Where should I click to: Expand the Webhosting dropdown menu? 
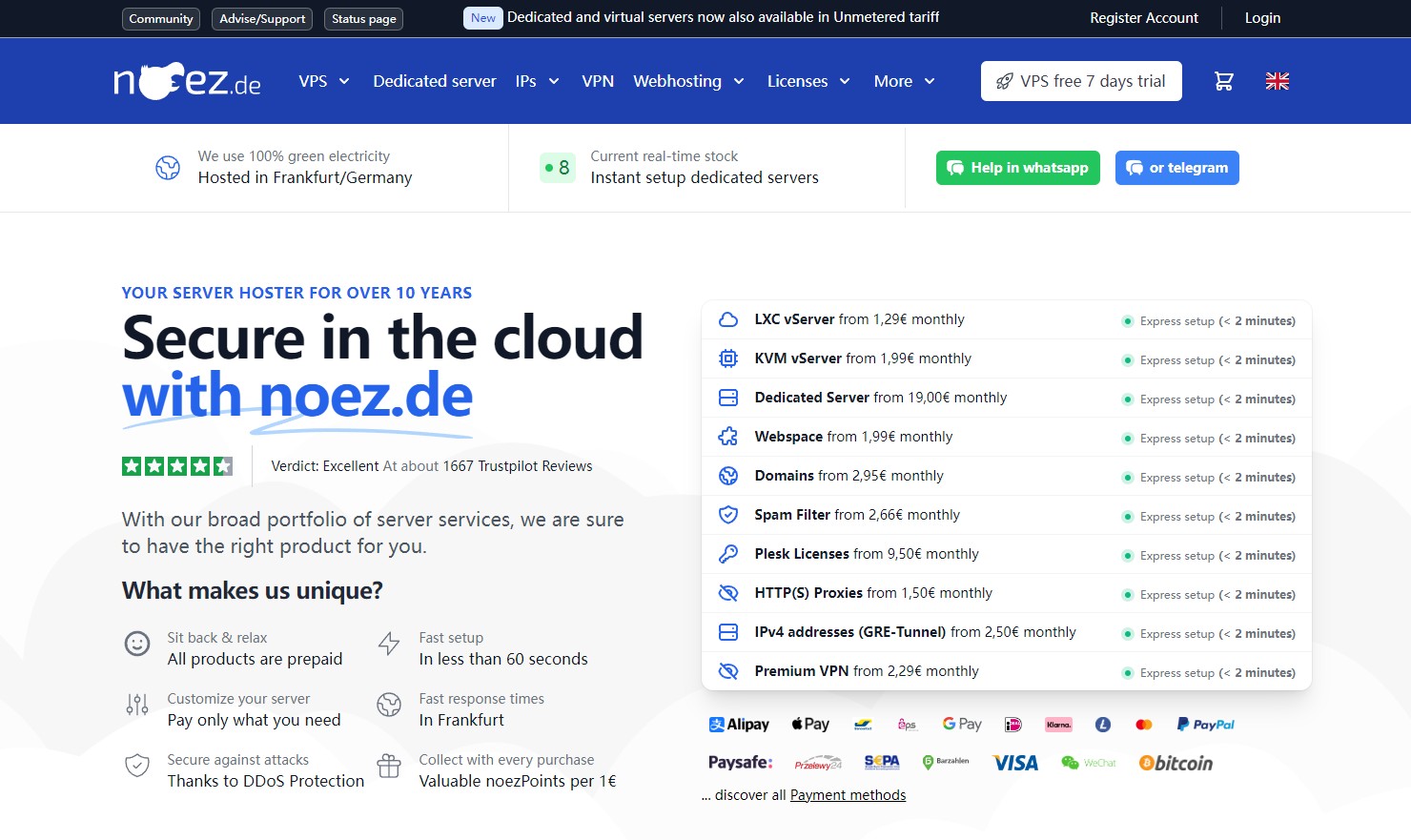[x=688, y=81]
